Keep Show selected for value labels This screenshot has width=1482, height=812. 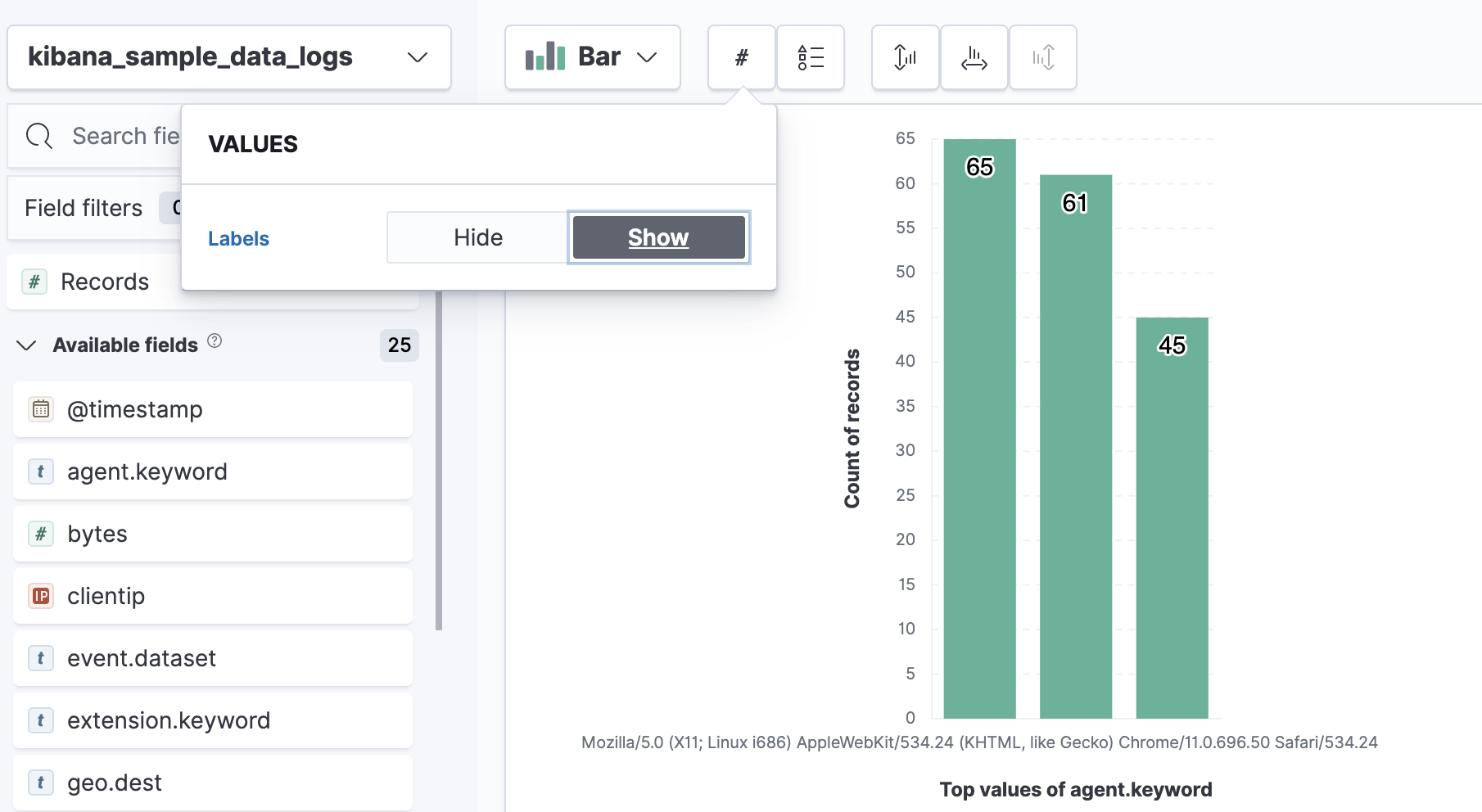tap(658, 237)
